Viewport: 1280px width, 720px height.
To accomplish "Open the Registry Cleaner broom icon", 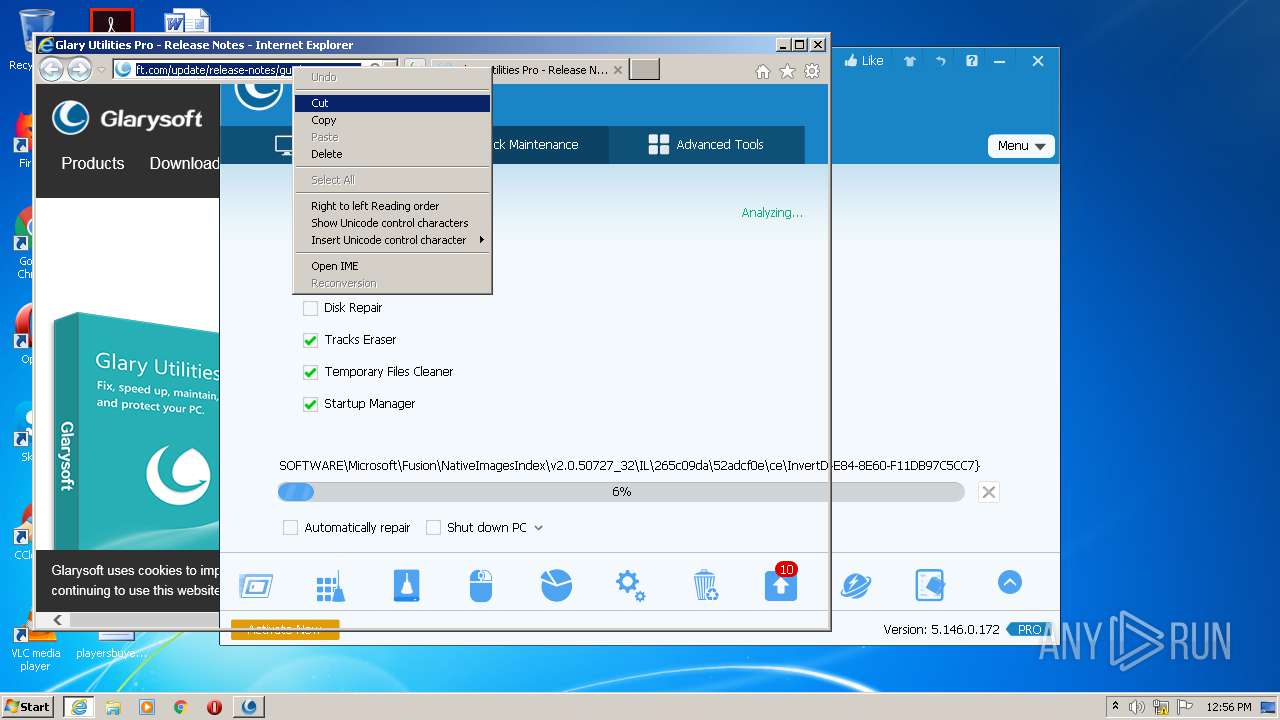I will click(x=330, y=587).
